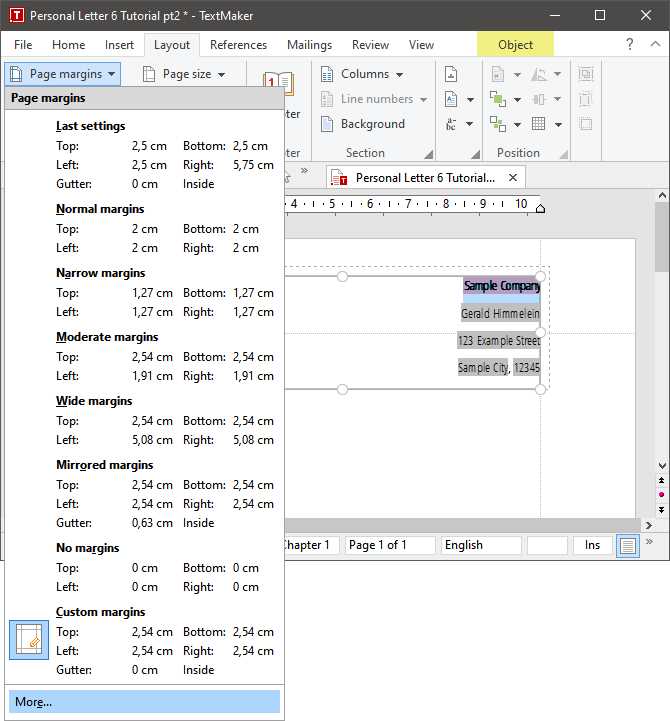Click the Personal Letter 6 Tutorial document tab
The height and width of the screenshot is (721, 670).
(x=425, y=177)
